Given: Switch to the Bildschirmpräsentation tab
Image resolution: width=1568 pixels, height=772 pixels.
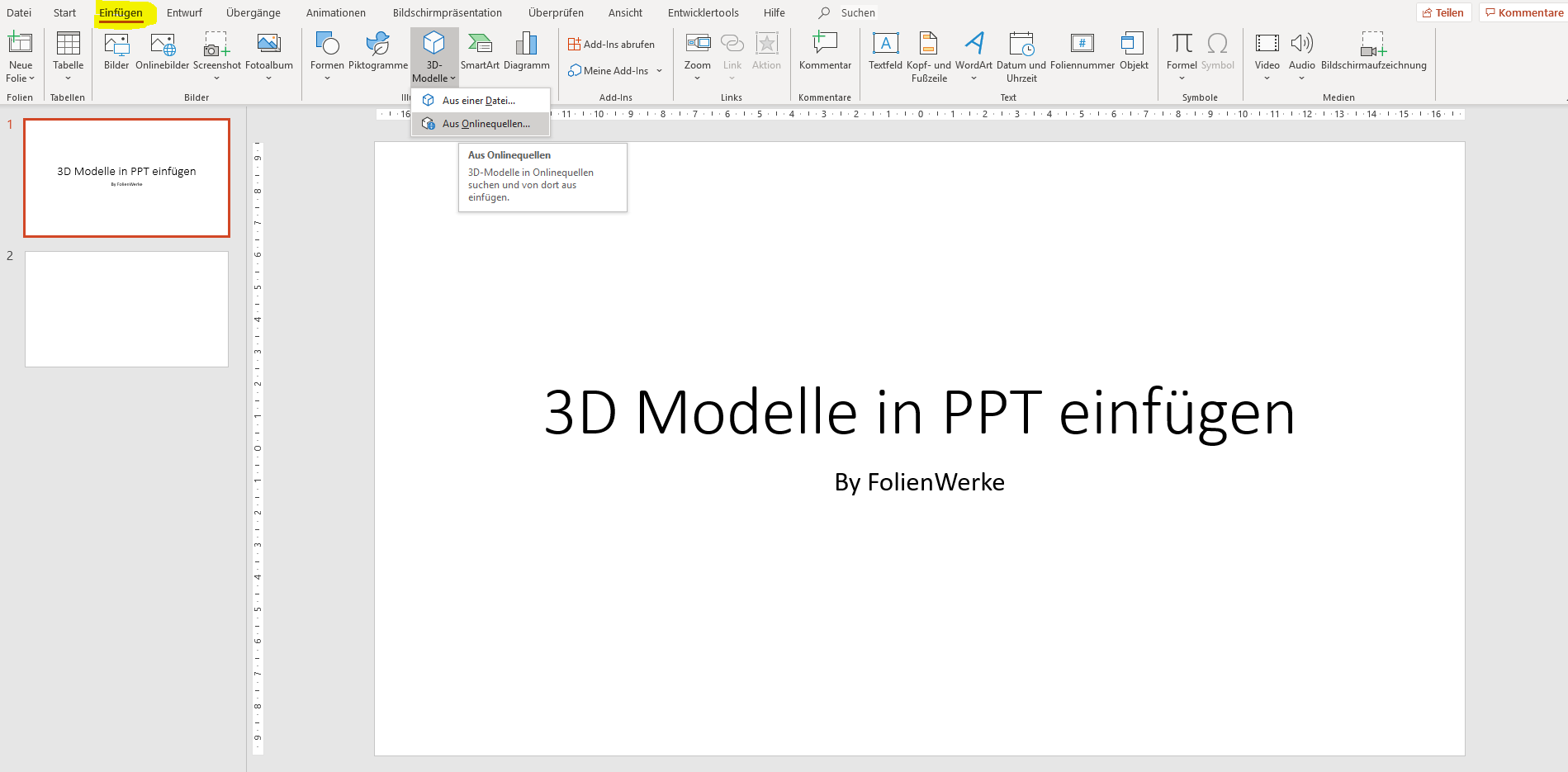Looking at the screenshot, I should 448,12.
